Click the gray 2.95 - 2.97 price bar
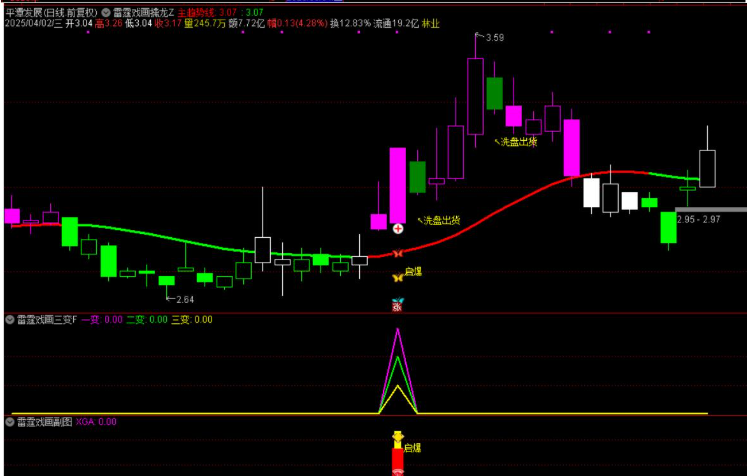The width and height of the screenshot is (747, 476). click(710, 209)
